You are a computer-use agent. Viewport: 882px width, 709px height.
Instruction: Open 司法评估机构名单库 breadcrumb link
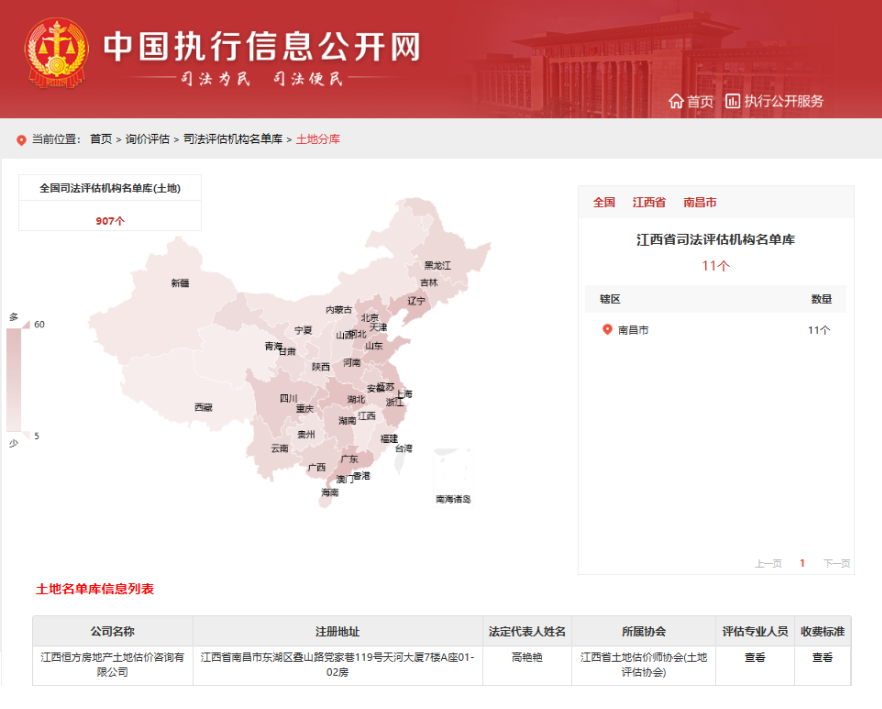click(233, 139)
